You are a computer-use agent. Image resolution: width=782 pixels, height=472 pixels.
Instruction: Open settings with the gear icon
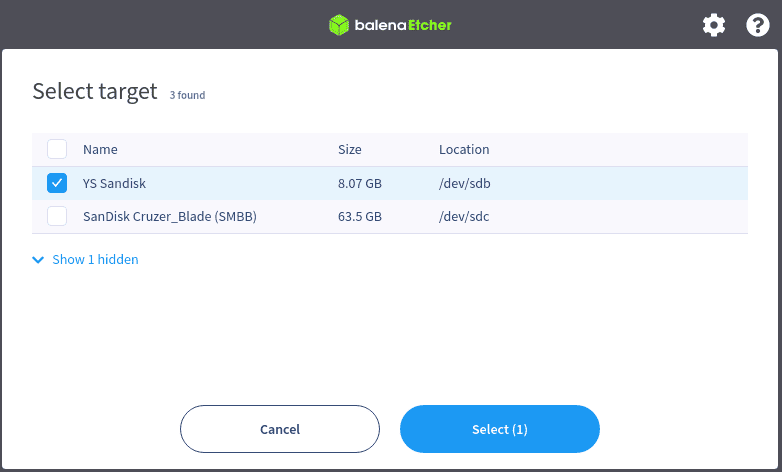coord(713,25)
